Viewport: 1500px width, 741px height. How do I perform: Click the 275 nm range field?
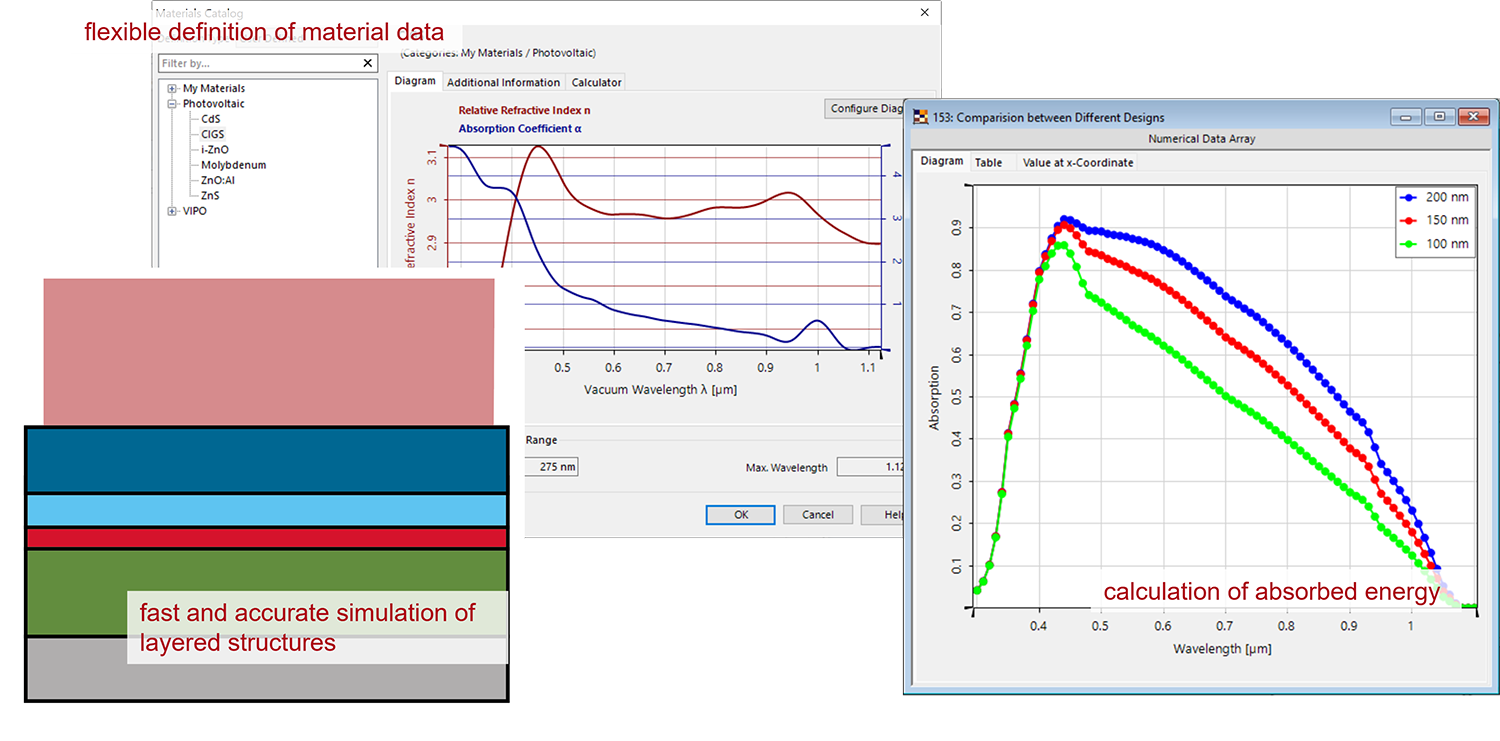coord(551,466)
